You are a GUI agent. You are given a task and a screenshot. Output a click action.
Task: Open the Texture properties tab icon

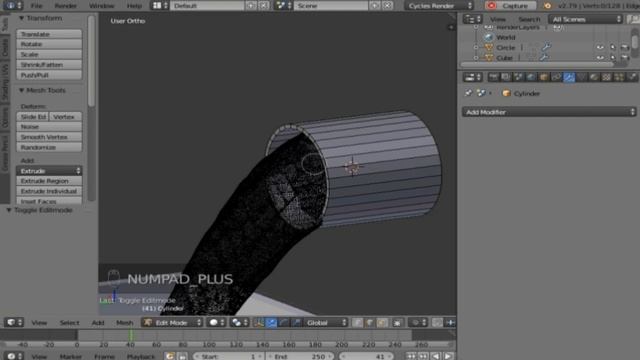tap(607, 77)
